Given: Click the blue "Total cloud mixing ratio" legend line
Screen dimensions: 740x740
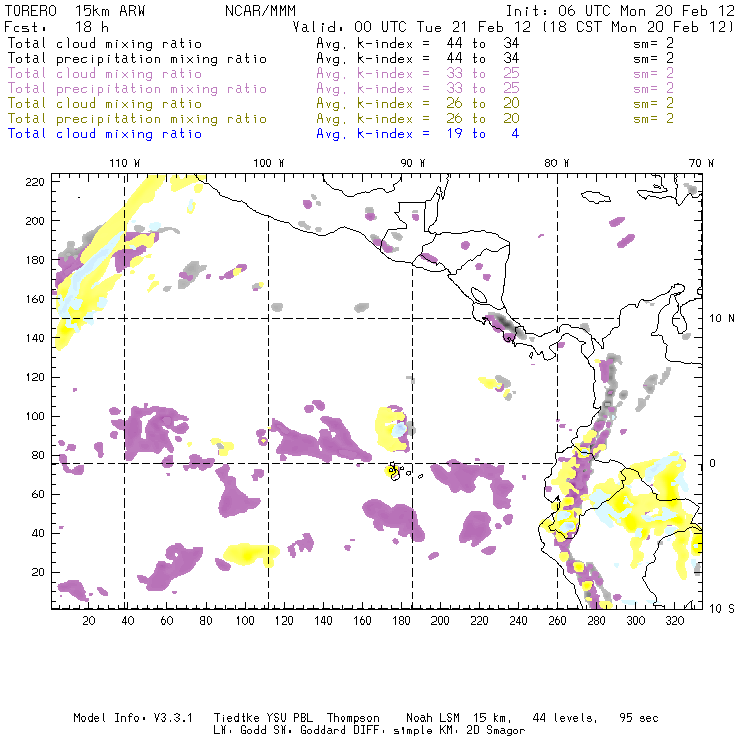Looking at the screenshot, I should (x=105, y=134).
